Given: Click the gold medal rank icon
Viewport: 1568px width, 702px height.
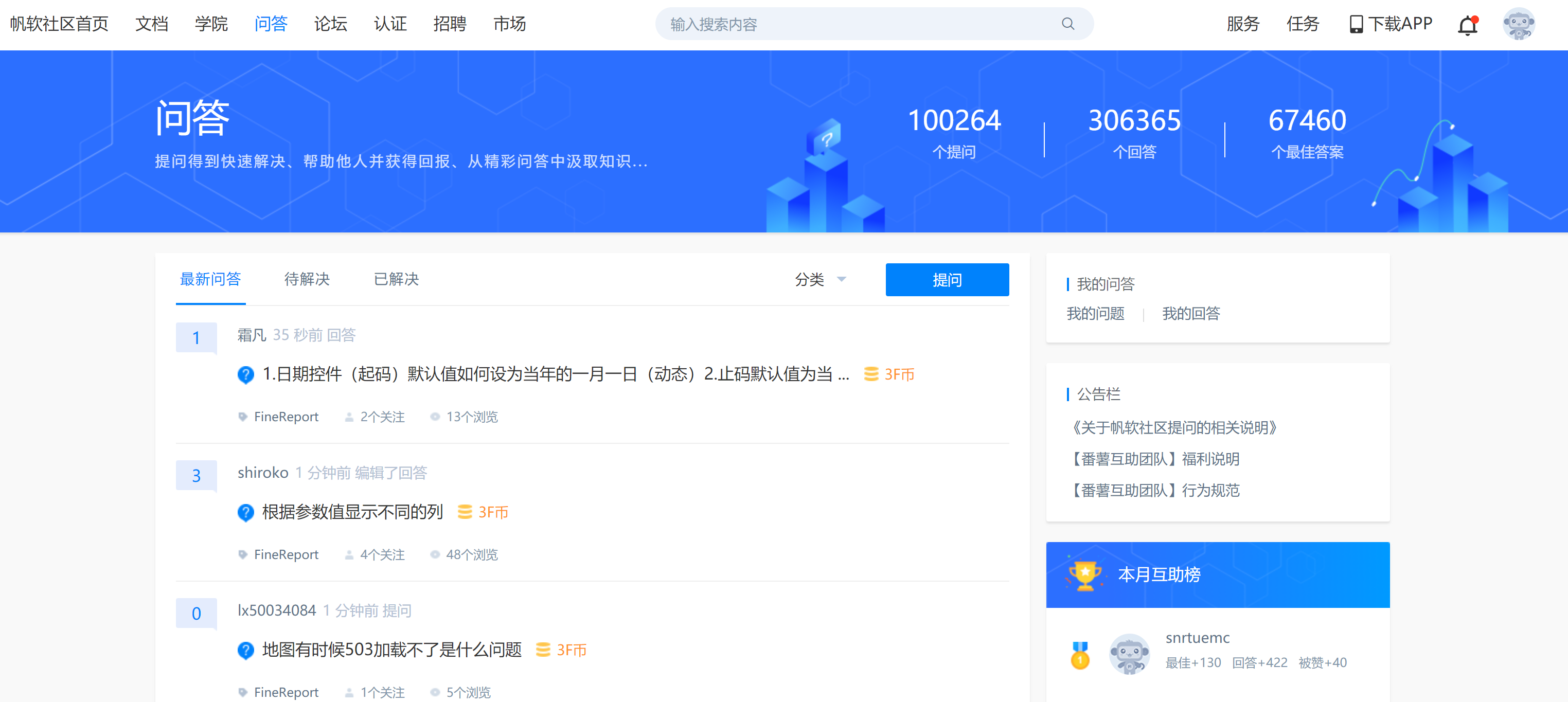Looking at the screenshot, I should coord(1080,655).
